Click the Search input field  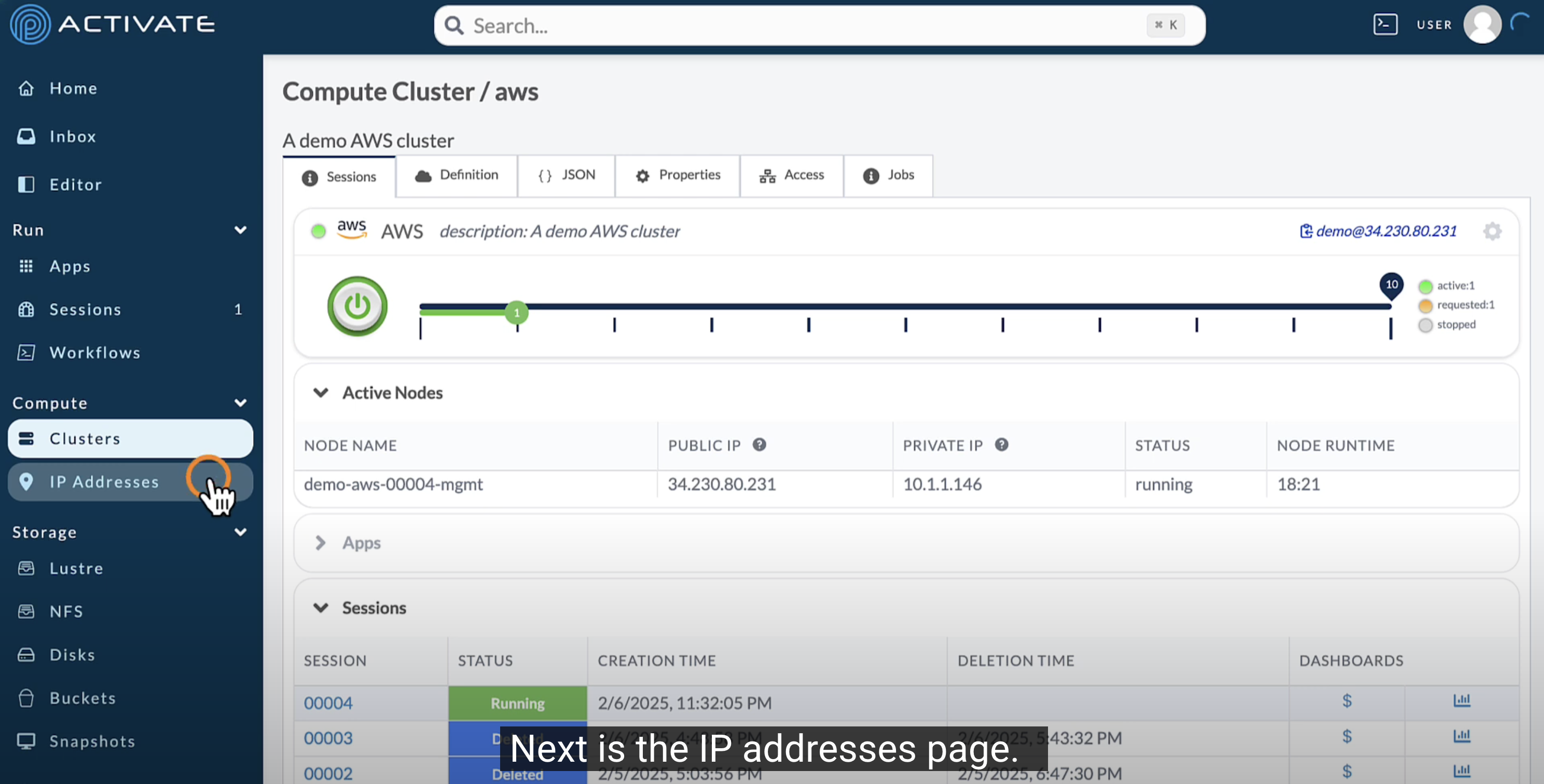(819, 25)
